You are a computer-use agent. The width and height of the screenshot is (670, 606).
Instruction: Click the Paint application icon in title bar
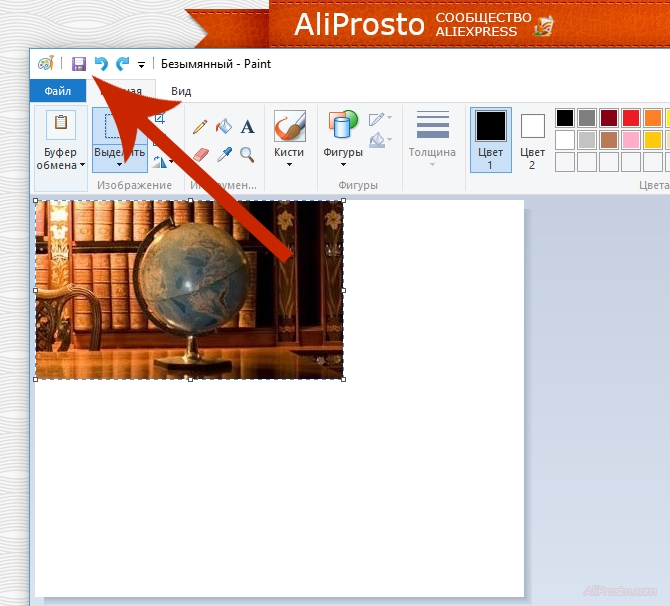(x=46, y=63)
